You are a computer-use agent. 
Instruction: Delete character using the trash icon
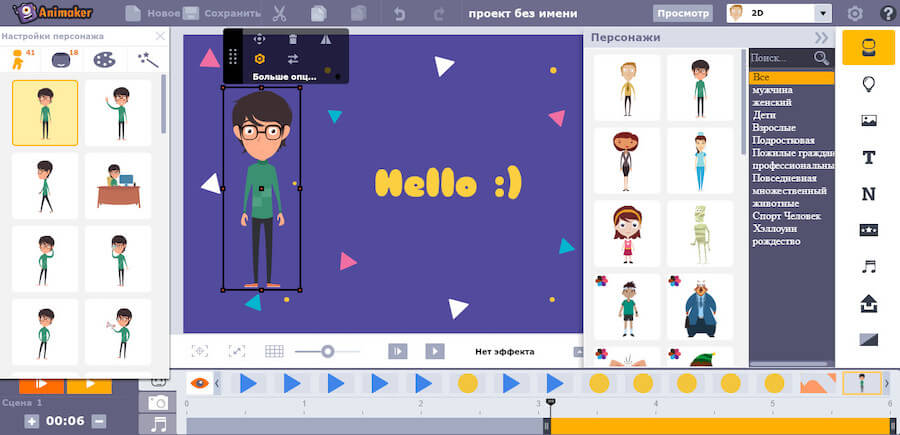tap(293, 39)
